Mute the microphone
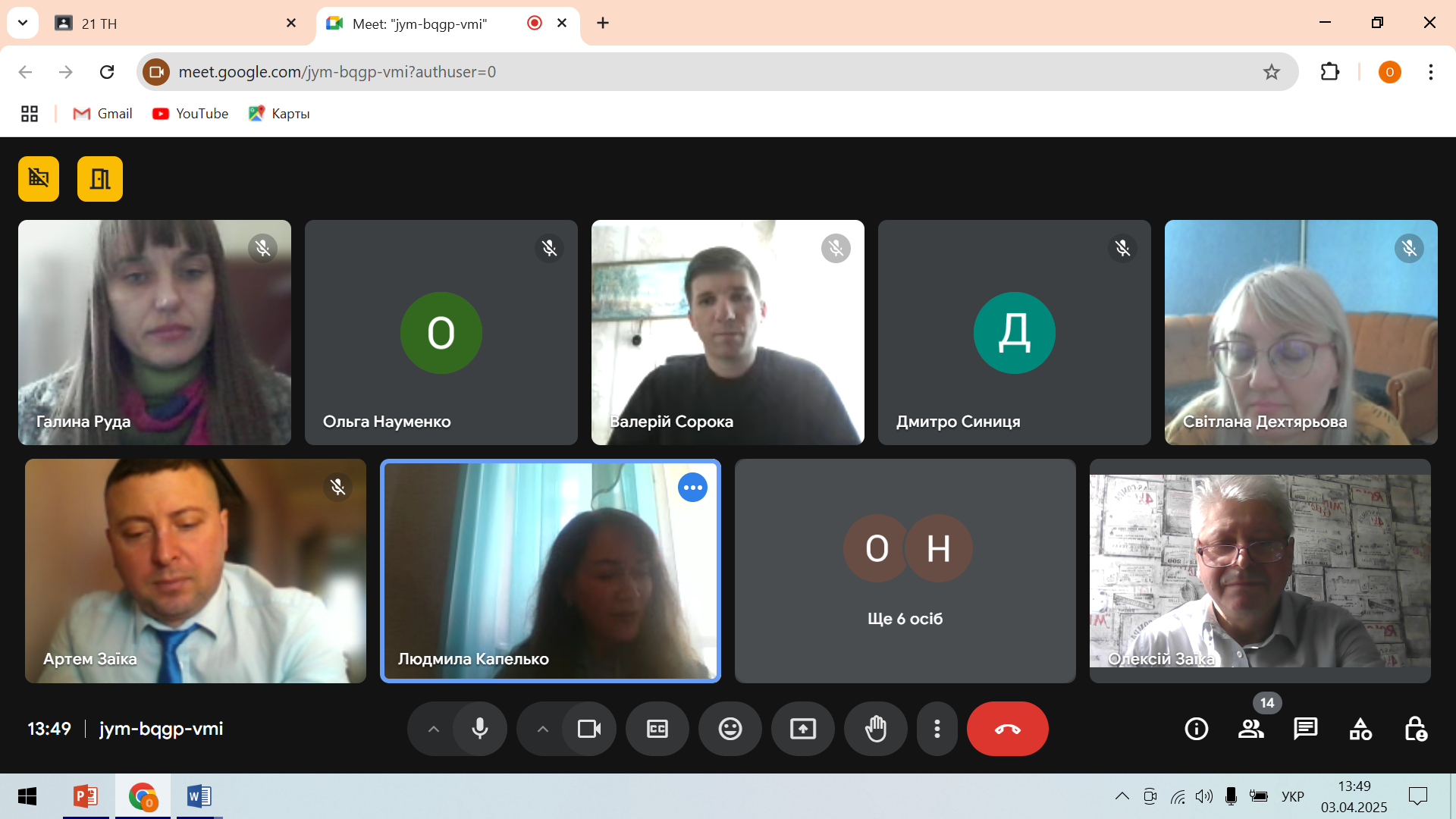Viewport: 1456px width, 819px height. pyautogui.click(x=480, y=729)
